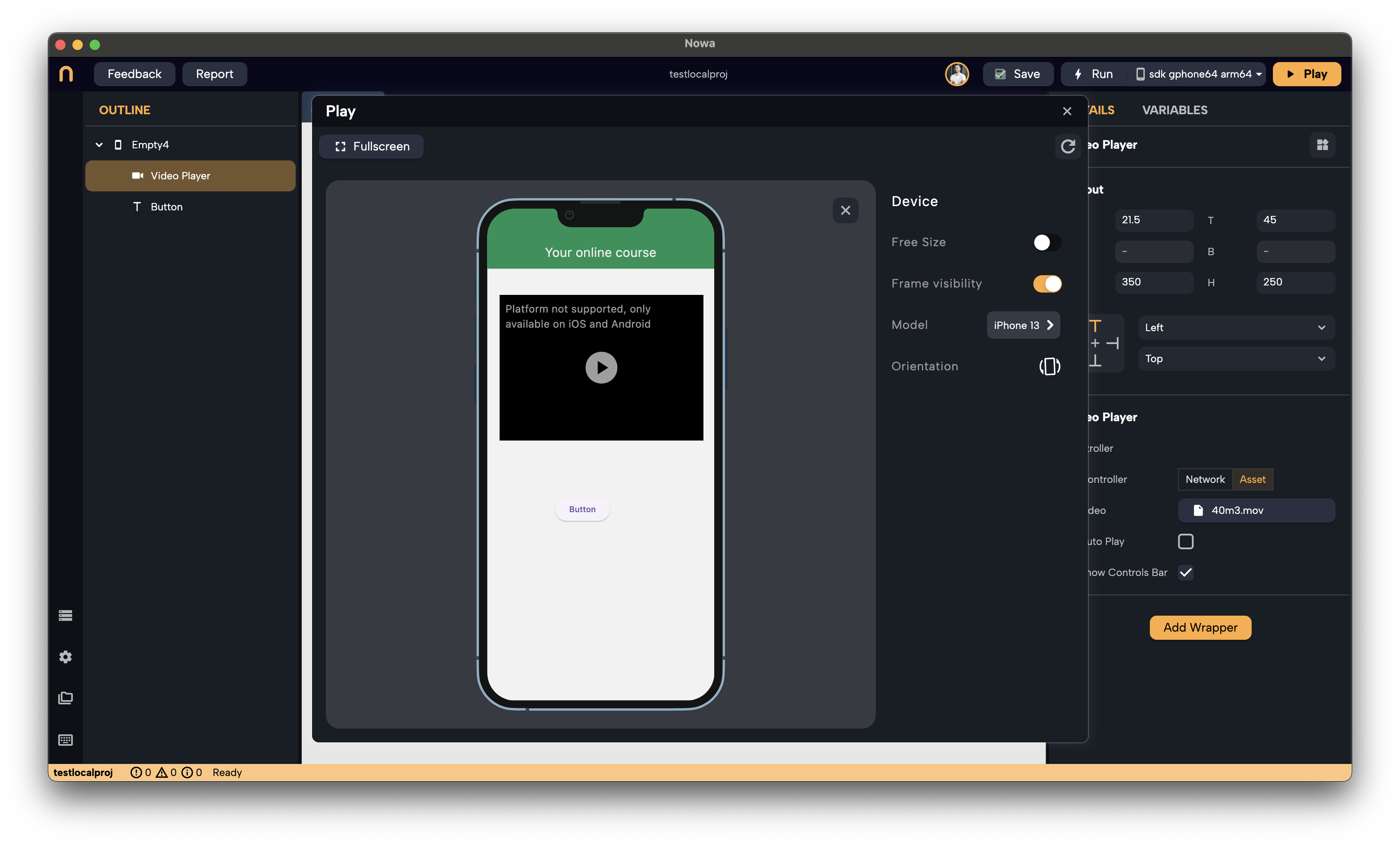Click the Video Player camera icon
Screen dimensions: 1400x845
(137, 175)
